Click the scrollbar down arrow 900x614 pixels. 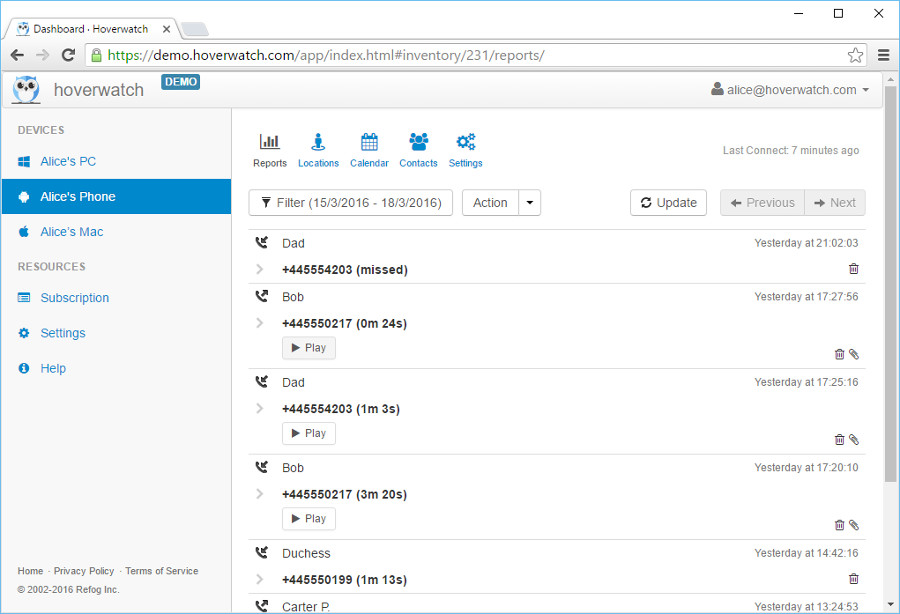point(890,604)
